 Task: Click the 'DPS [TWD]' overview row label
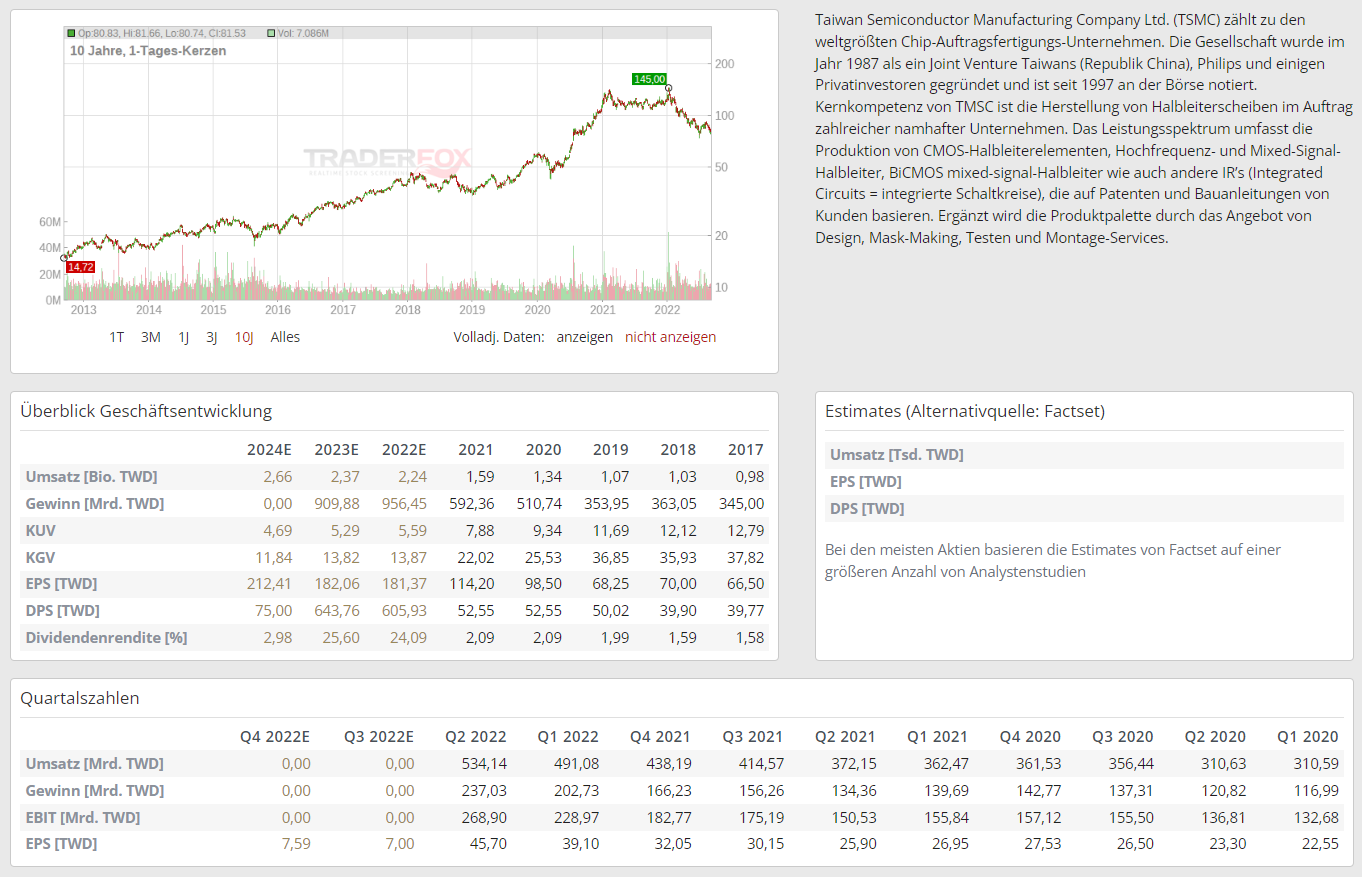pos(62,610)
